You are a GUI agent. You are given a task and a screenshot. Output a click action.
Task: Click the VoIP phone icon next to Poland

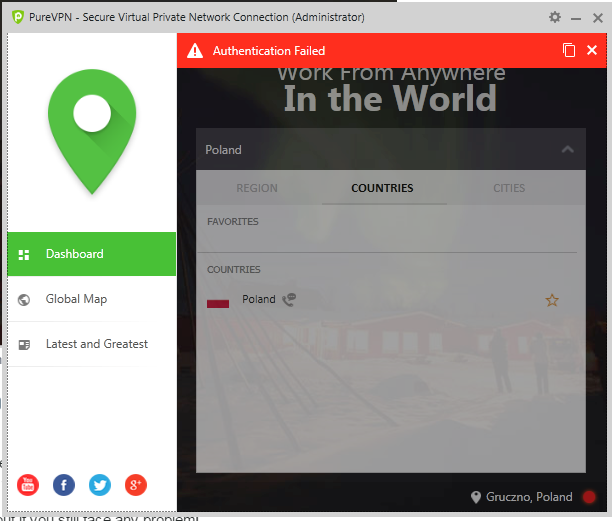[x=289, y=300]
